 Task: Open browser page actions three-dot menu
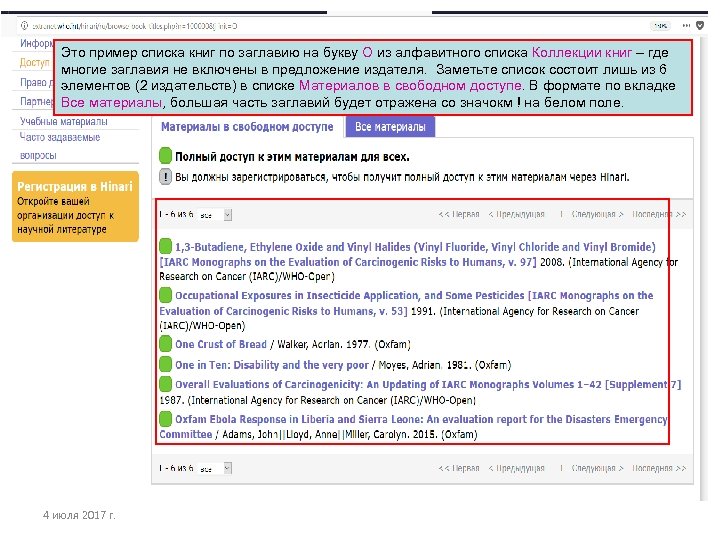pyautogui.click(x=686, y=26)
